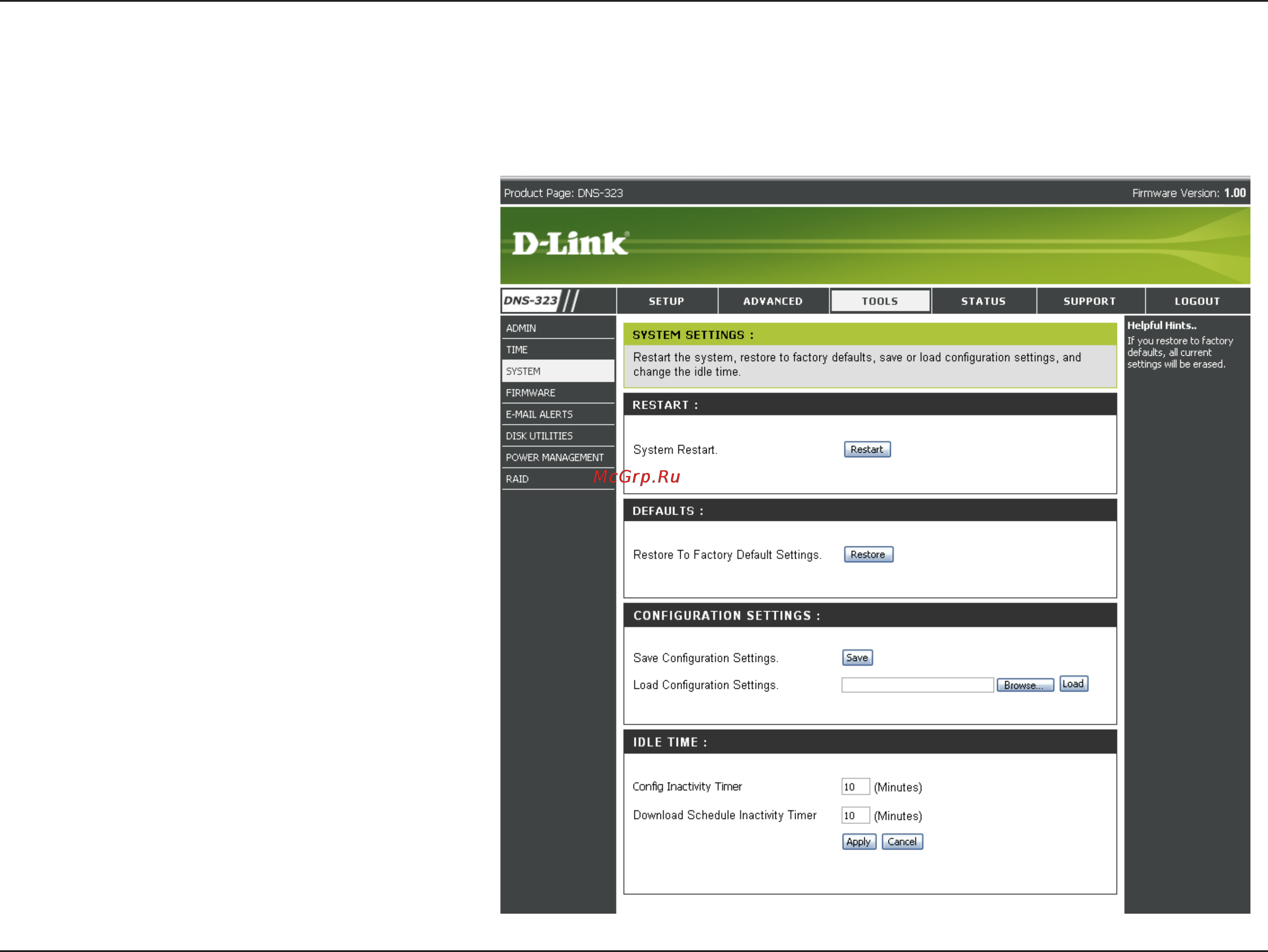Open the FIRMWARE sidebar page
This screenshot has height=952, width=1268.
click(558, 393)
